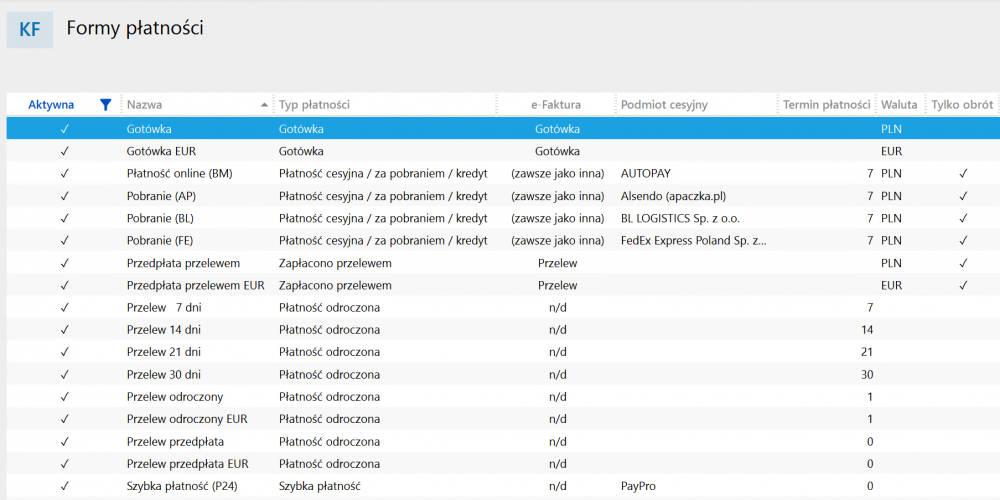Toggle the Nazwa column sort arrow
The width and height of the screenshot is (1000, 500).
pyautogui.click(x=264, y=105)
